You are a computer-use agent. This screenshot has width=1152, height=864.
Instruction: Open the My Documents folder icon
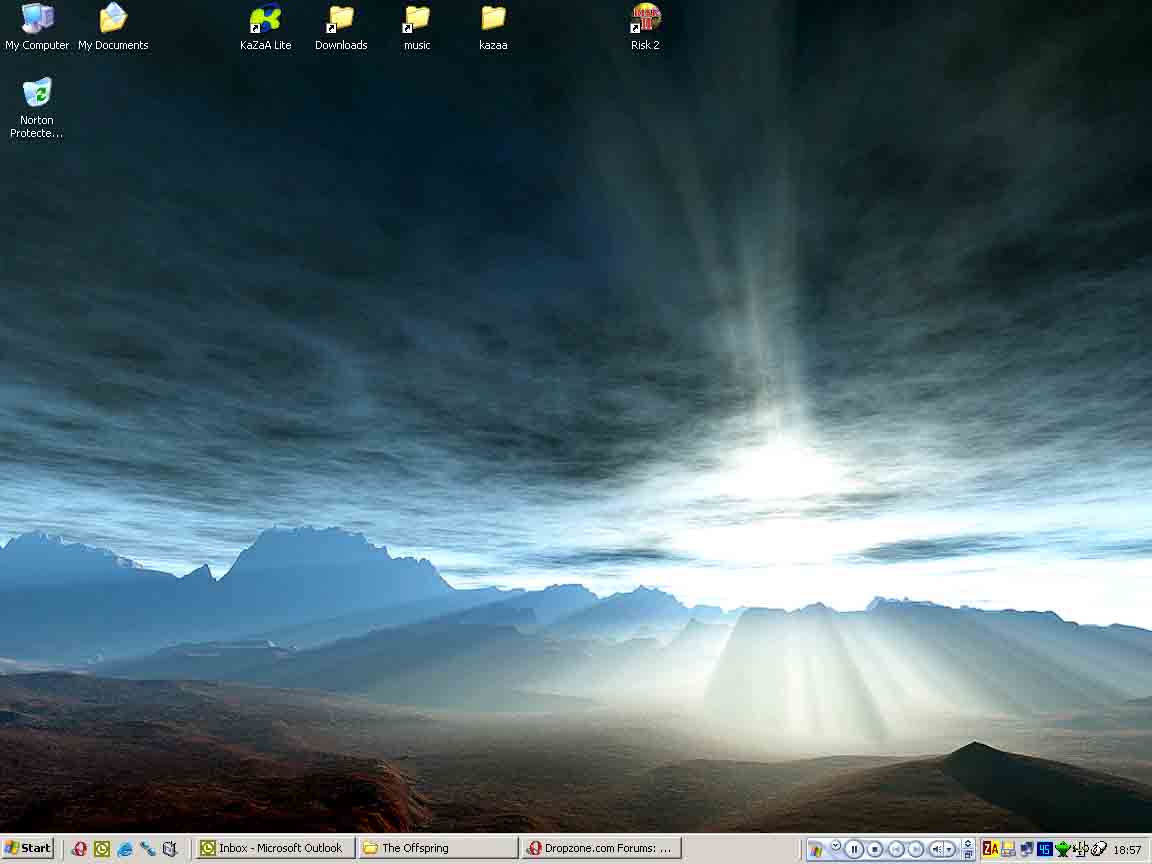113,20
